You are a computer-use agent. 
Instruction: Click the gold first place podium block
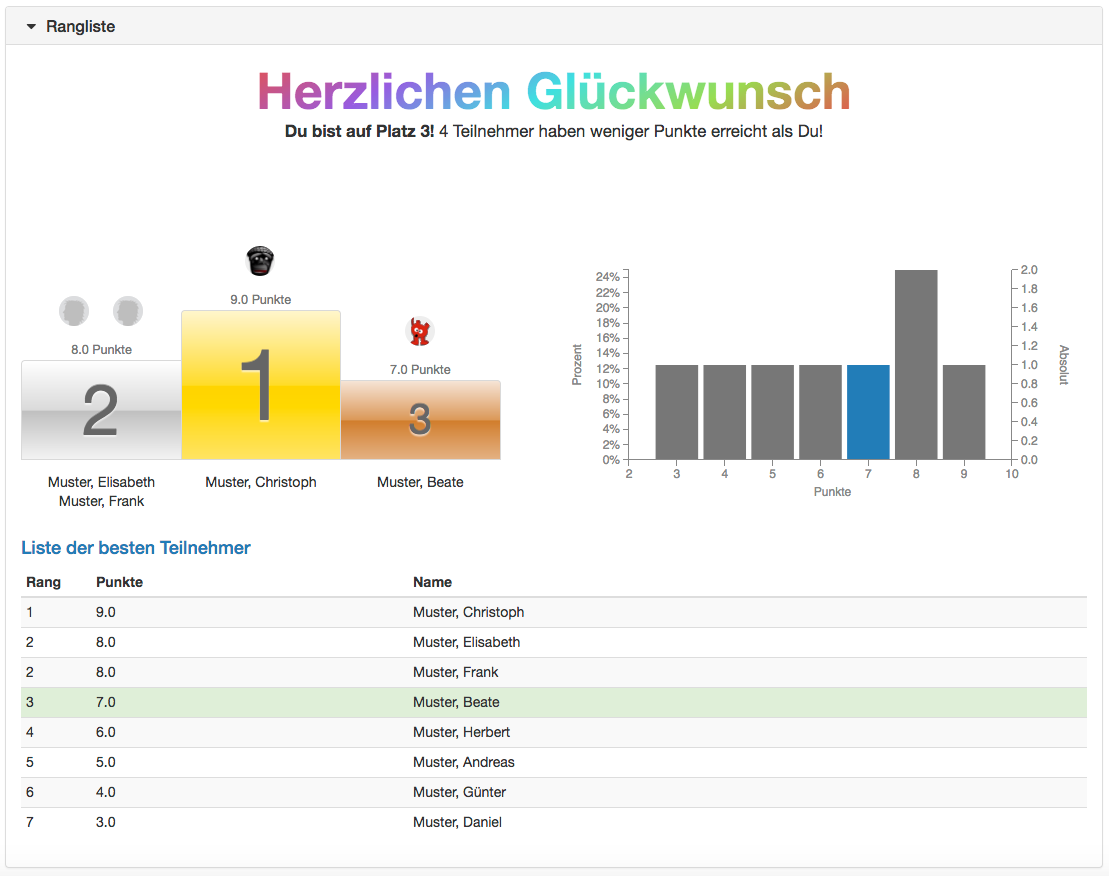[260, 385]
